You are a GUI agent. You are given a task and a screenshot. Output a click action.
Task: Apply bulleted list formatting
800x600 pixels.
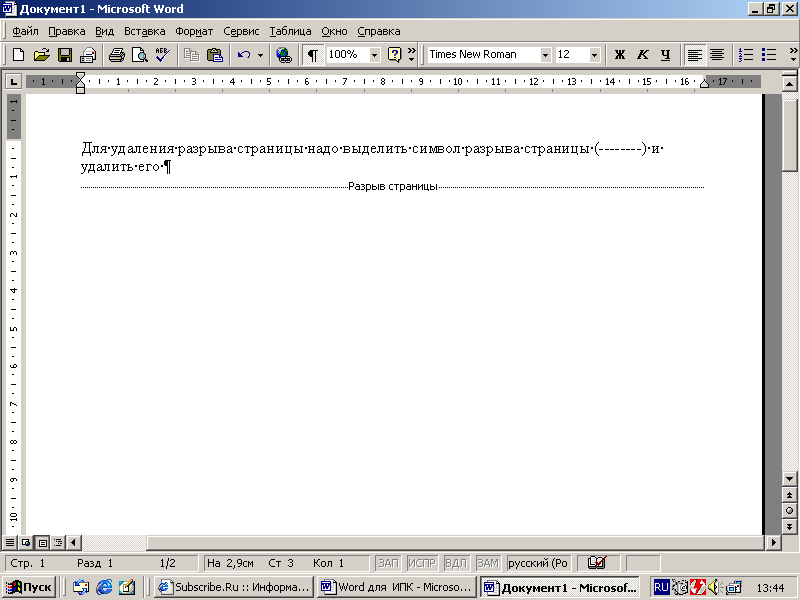(769, 55)
